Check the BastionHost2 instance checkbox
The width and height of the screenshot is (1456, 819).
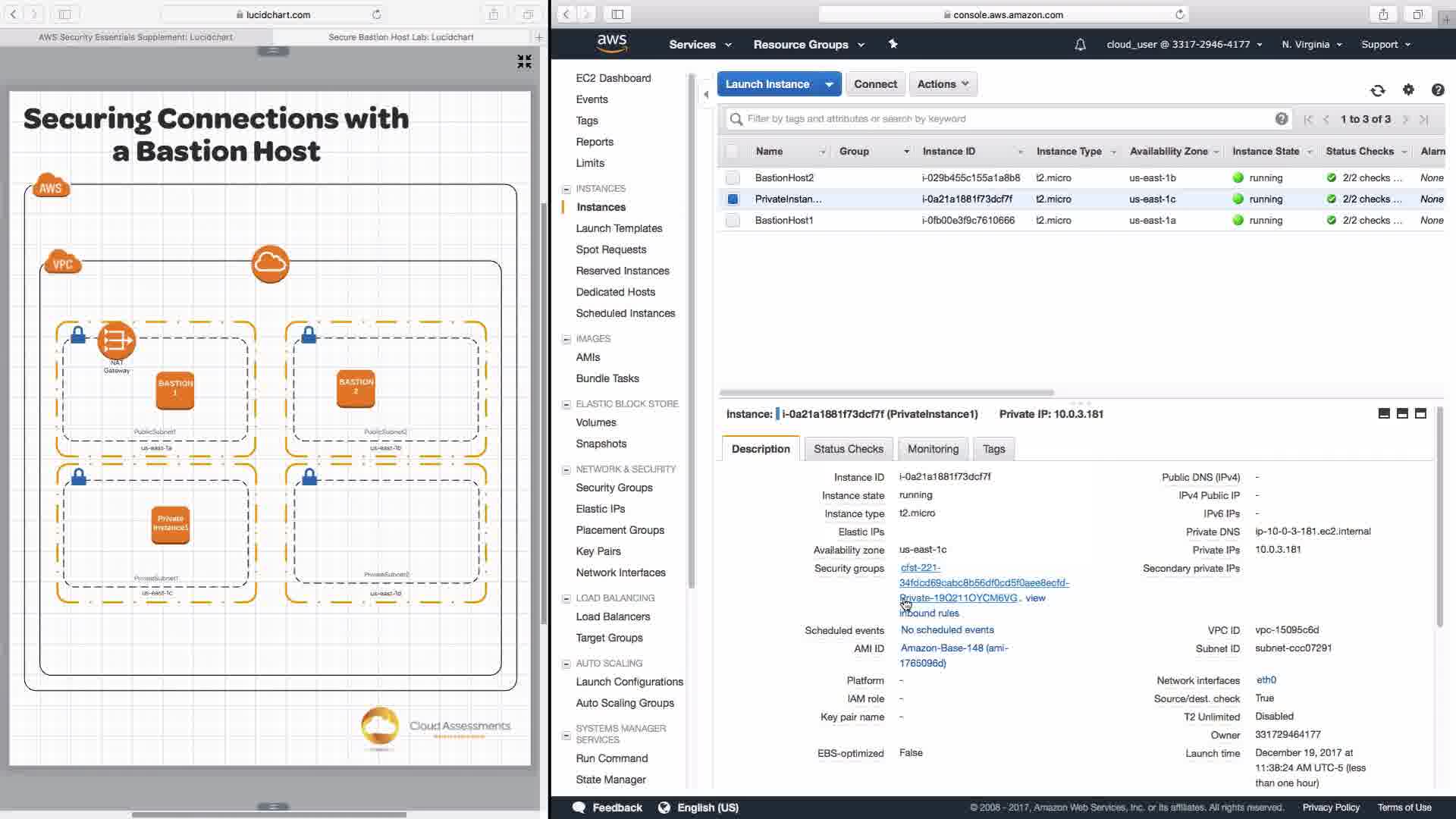732,177
